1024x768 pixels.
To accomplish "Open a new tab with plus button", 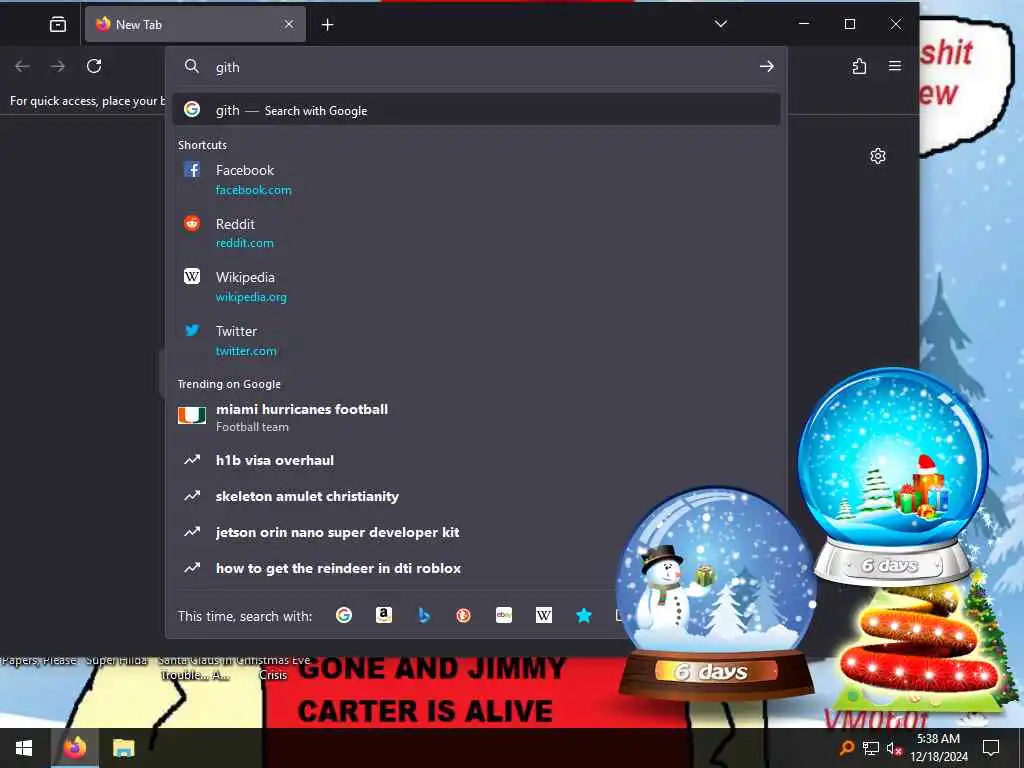I will pyautogui.click(x=328, y=25).
